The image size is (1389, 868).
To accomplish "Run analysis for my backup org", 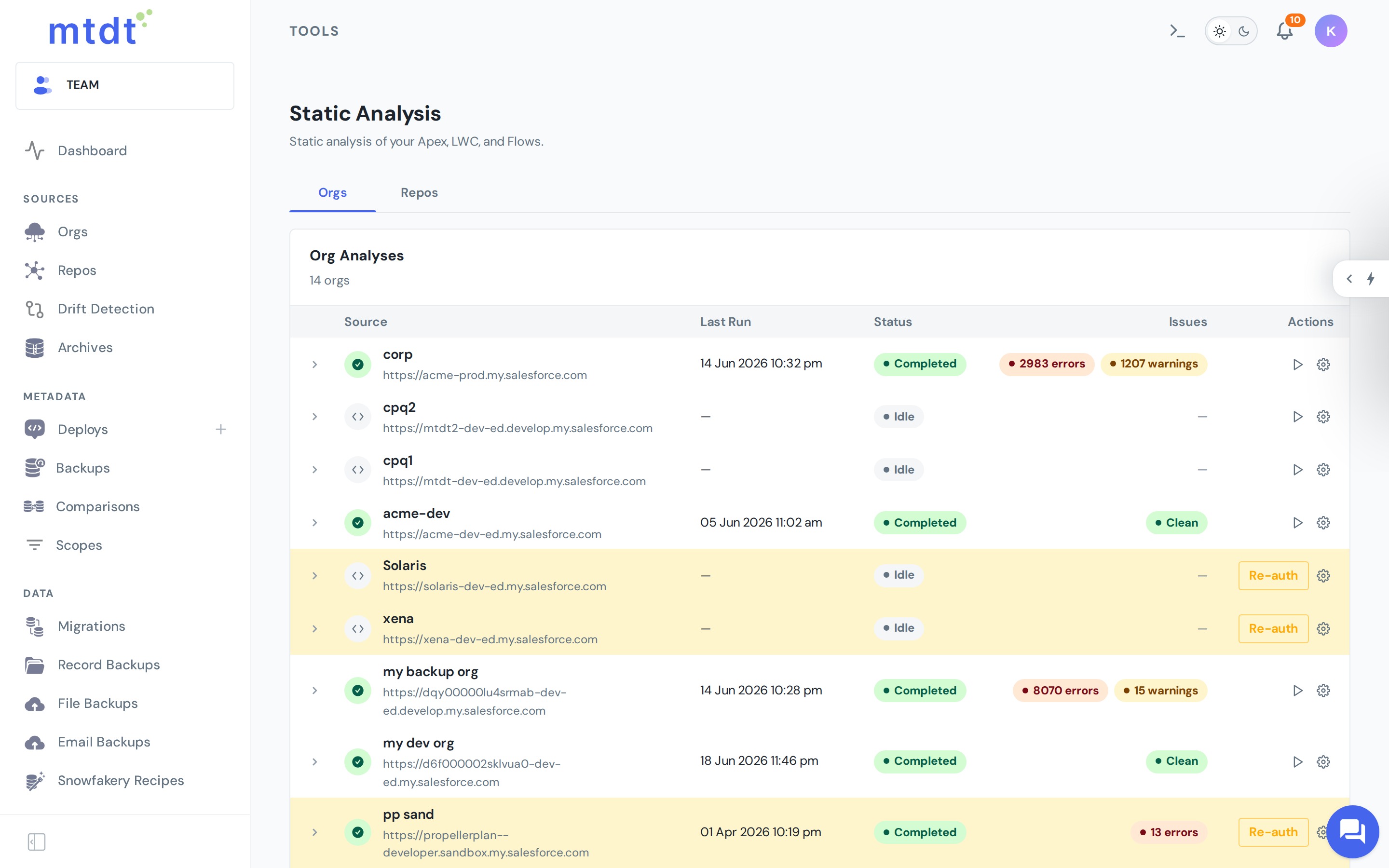I will tap(1297, 691).
